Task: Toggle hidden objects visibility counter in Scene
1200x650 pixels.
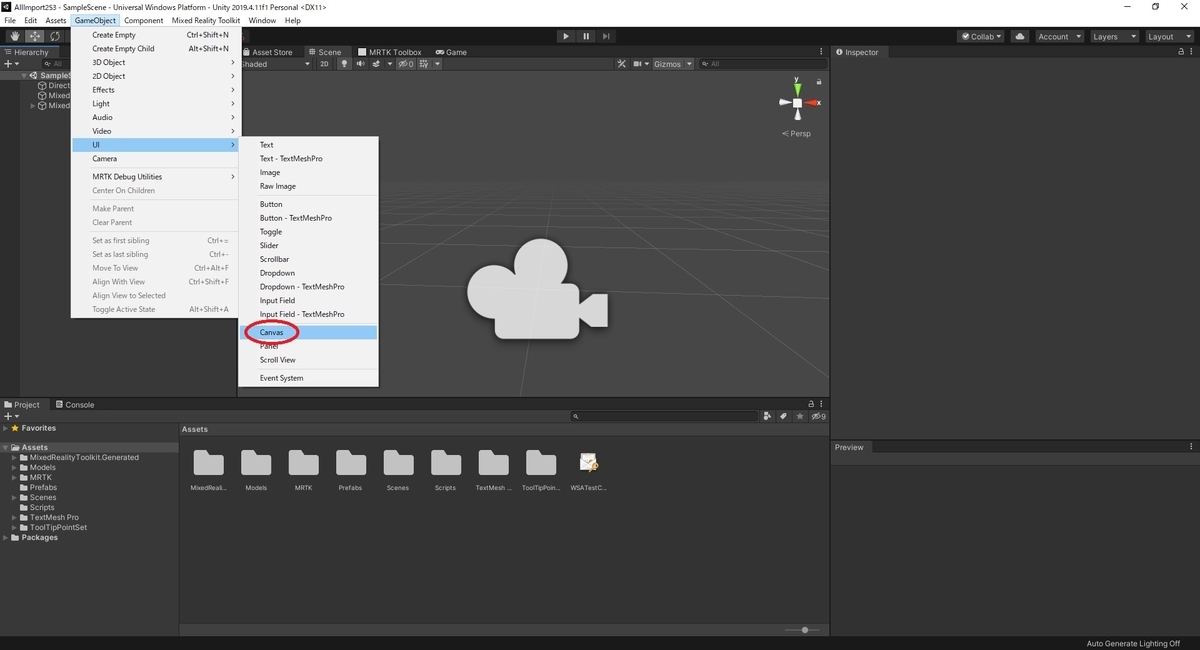Action: tap(405, 64)
